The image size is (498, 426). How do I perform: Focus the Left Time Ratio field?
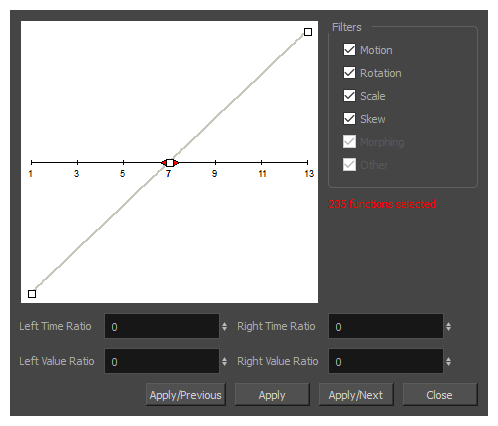click(x=162, y=326)
